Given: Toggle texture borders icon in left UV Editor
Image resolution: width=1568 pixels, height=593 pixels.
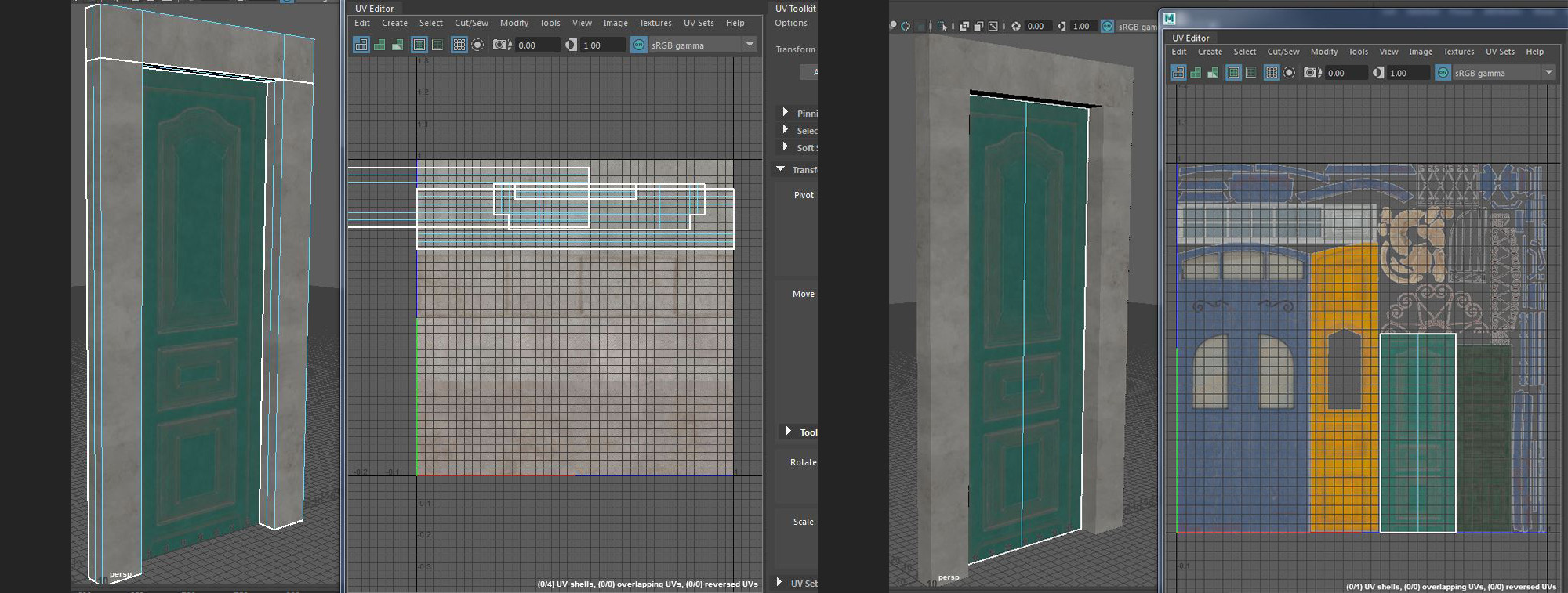Looking at the screenshot, I should 419,45.
